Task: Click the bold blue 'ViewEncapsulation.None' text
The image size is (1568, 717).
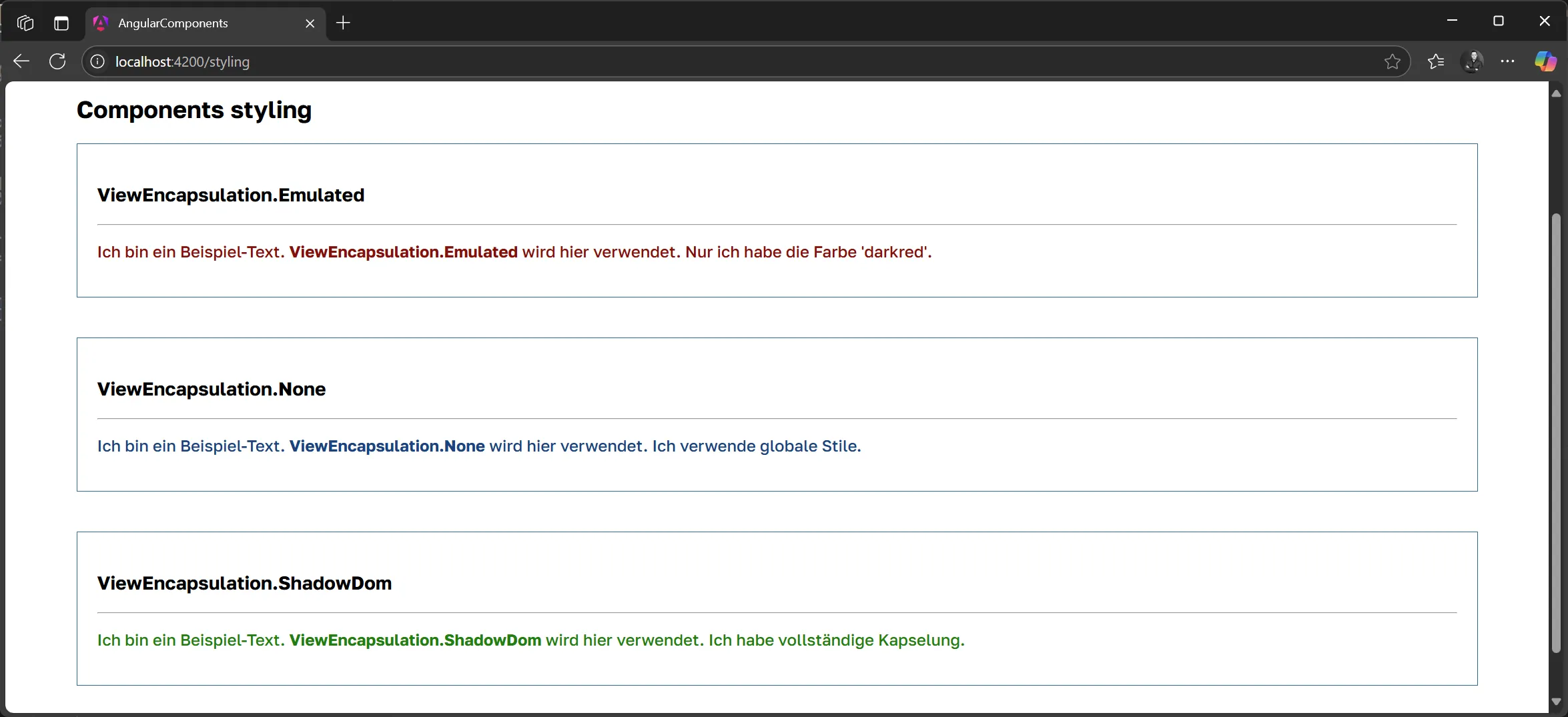Action: click(x=387, y=446)
